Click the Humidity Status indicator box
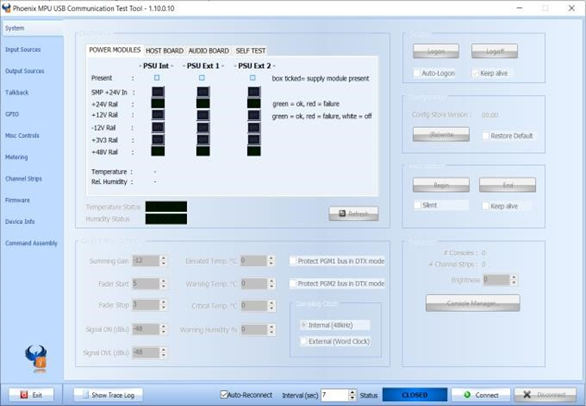Viewport: 586px width, 406px height. (166, 219)
